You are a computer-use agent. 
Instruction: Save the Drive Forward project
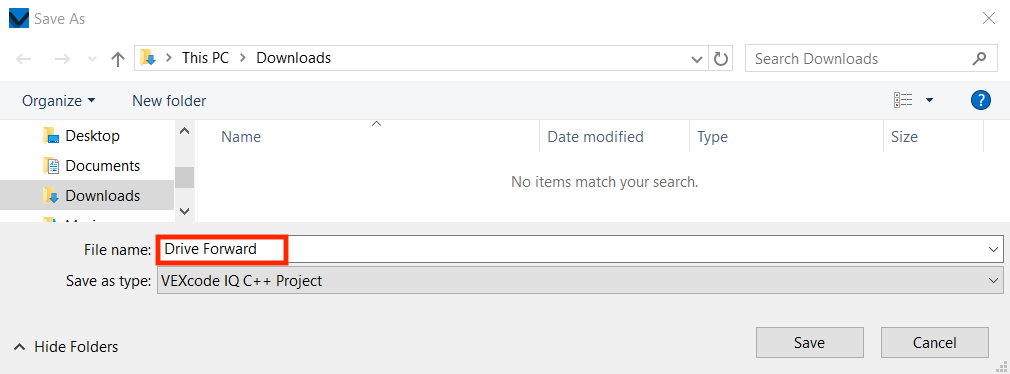[x=810, y=342]
